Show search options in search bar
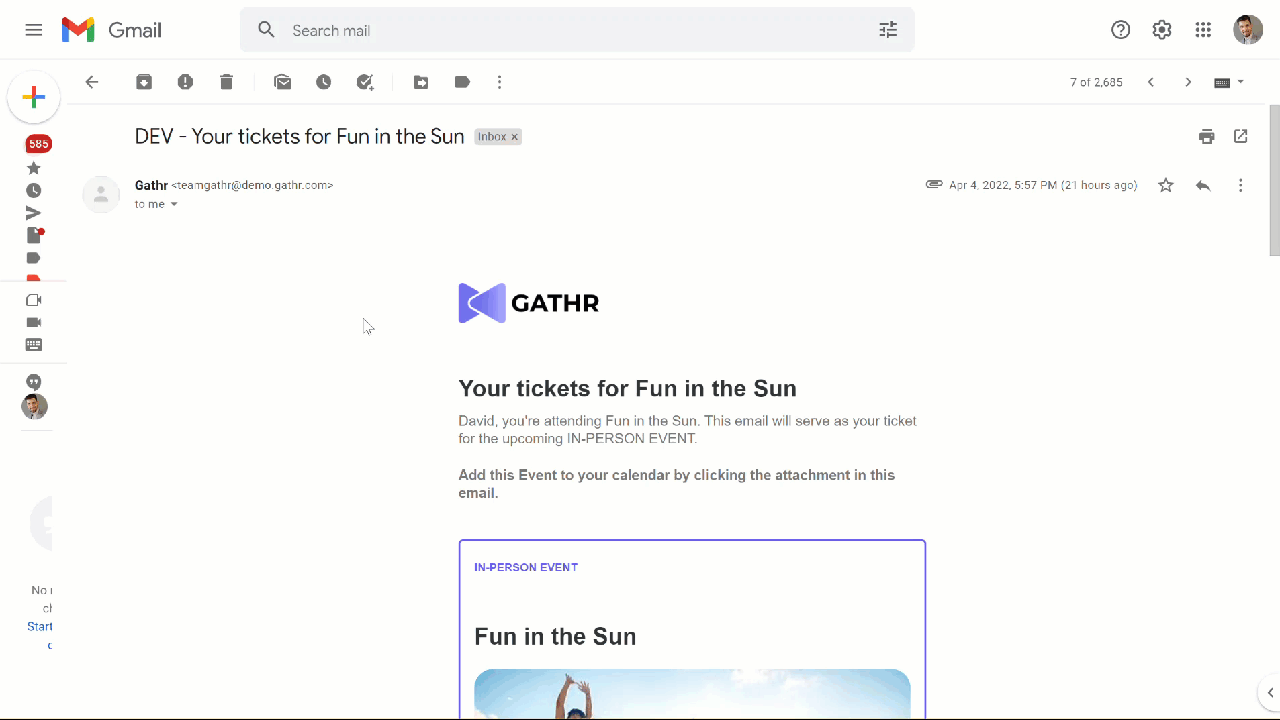Image resolution: width=1280 pixels, height=720 pixels. coord(888,30)
